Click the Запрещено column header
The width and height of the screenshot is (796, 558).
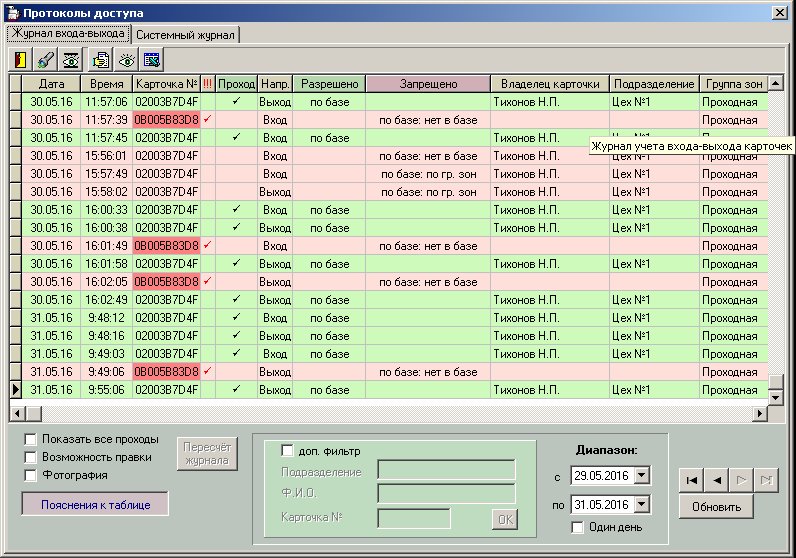[428, 84]
